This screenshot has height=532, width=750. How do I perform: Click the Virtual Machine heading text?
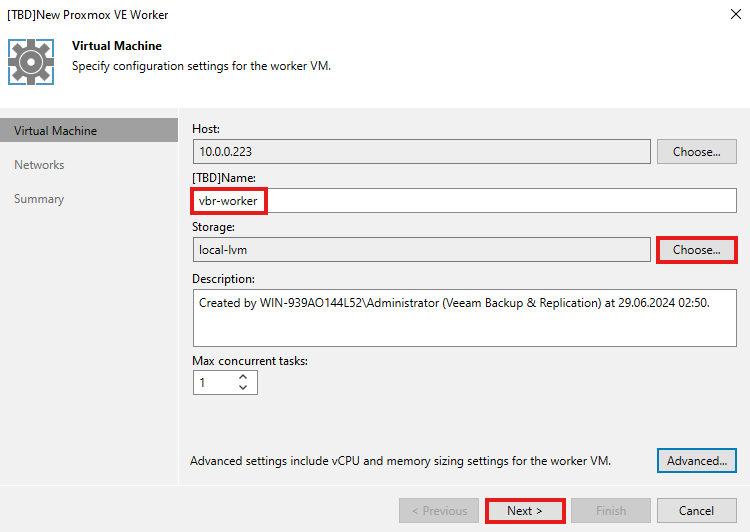(x=117, y=46)
